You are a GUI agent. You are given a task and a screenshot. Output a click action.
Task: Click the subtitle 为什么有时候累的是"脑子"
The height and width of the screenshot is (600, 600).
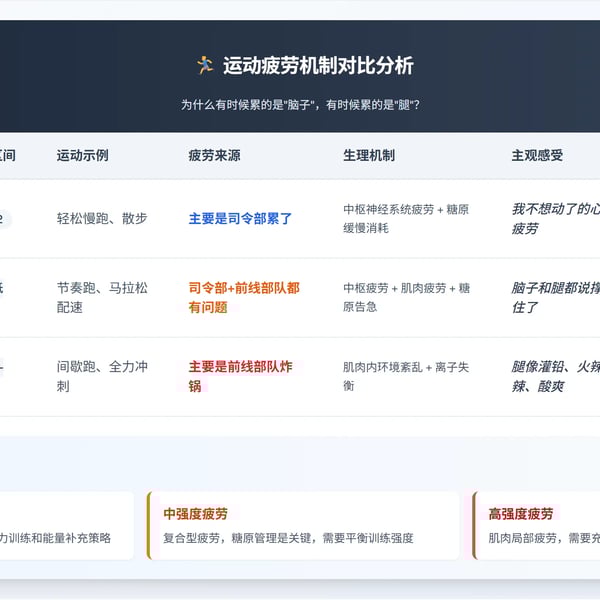click(300, 104)
